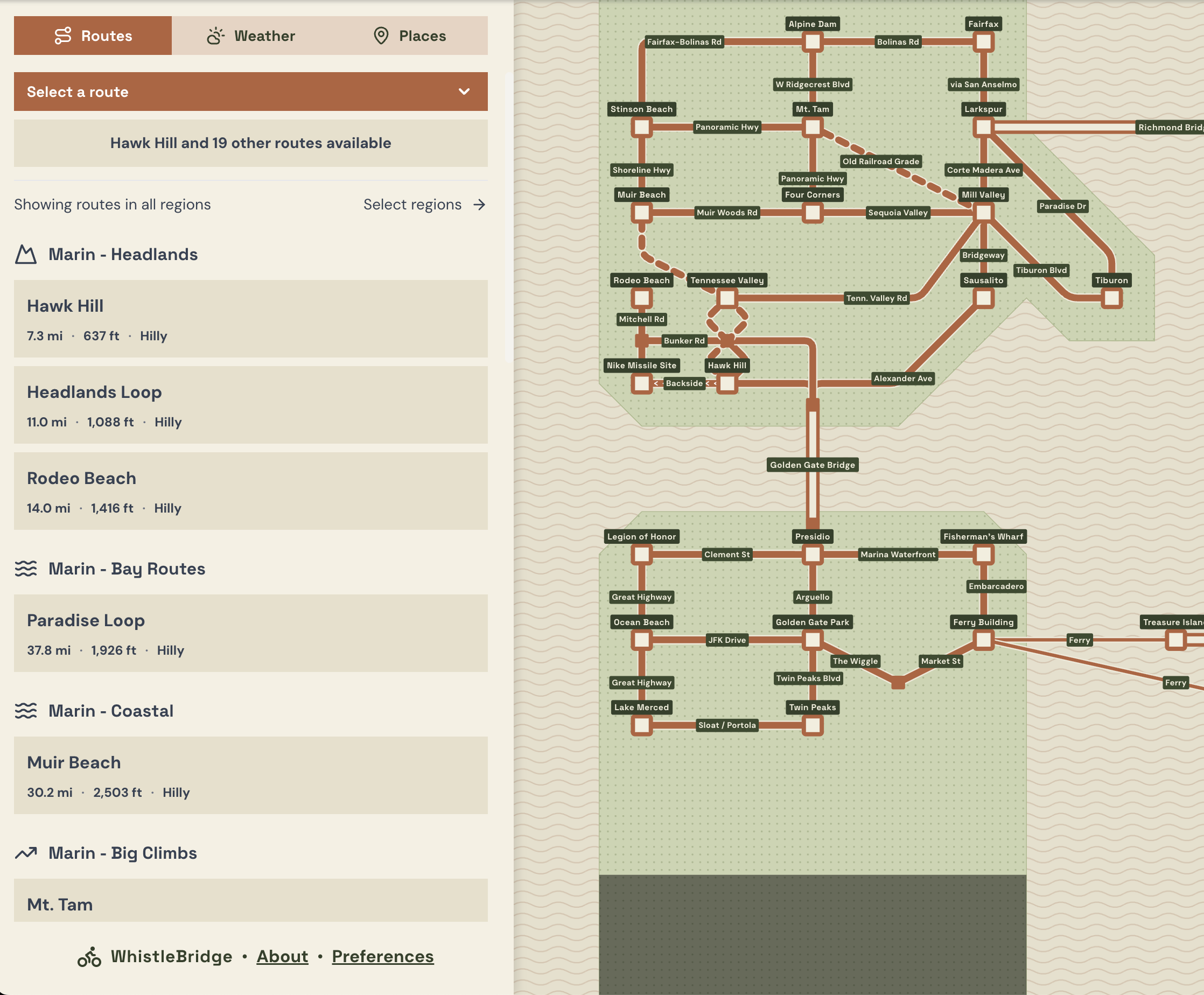Select the Fisherman's Wharf station node
This screenshot has width=1204, height=995.
coord(984,554)
